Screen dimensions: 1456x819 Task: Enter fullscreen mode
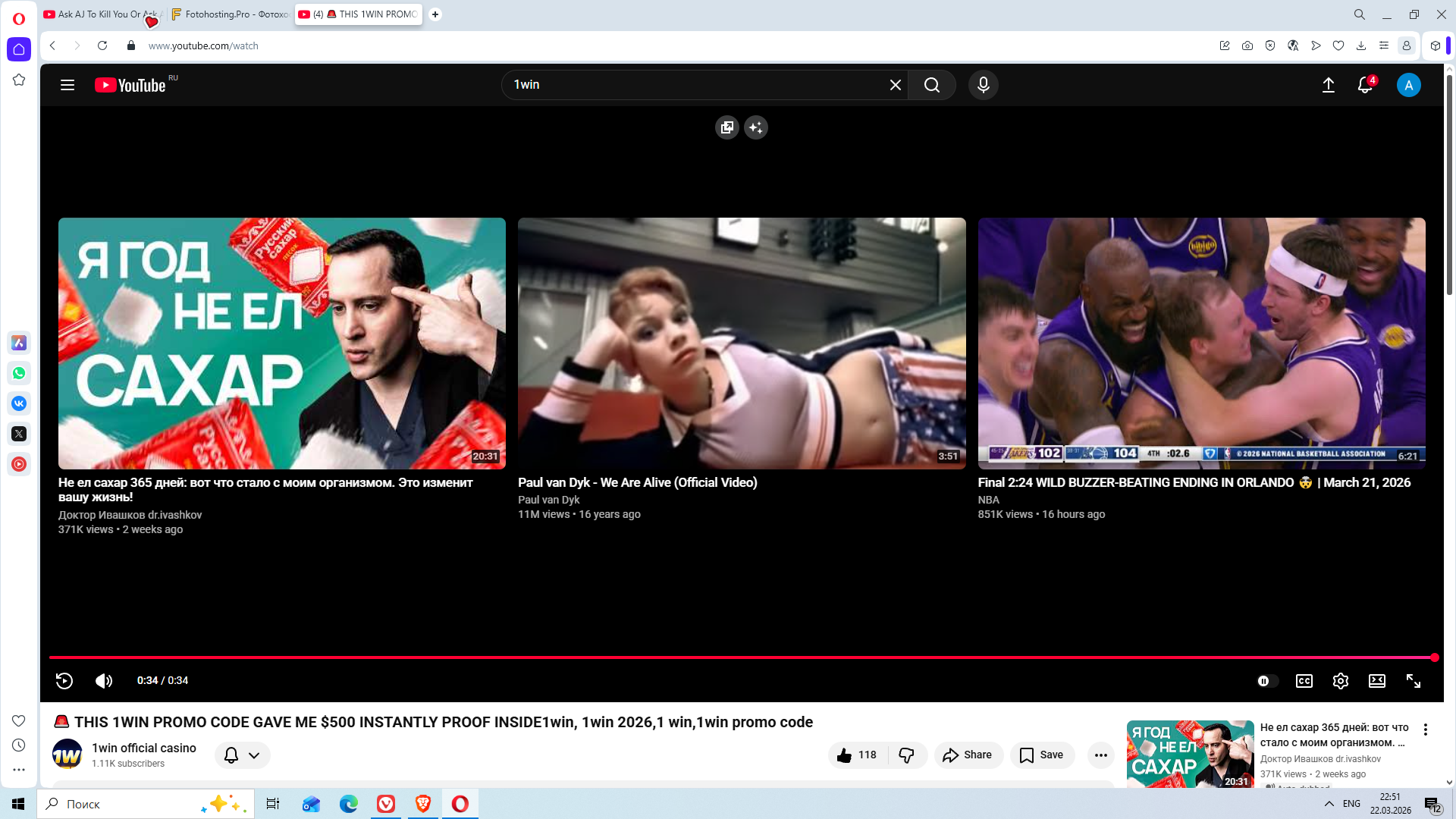1413,681
